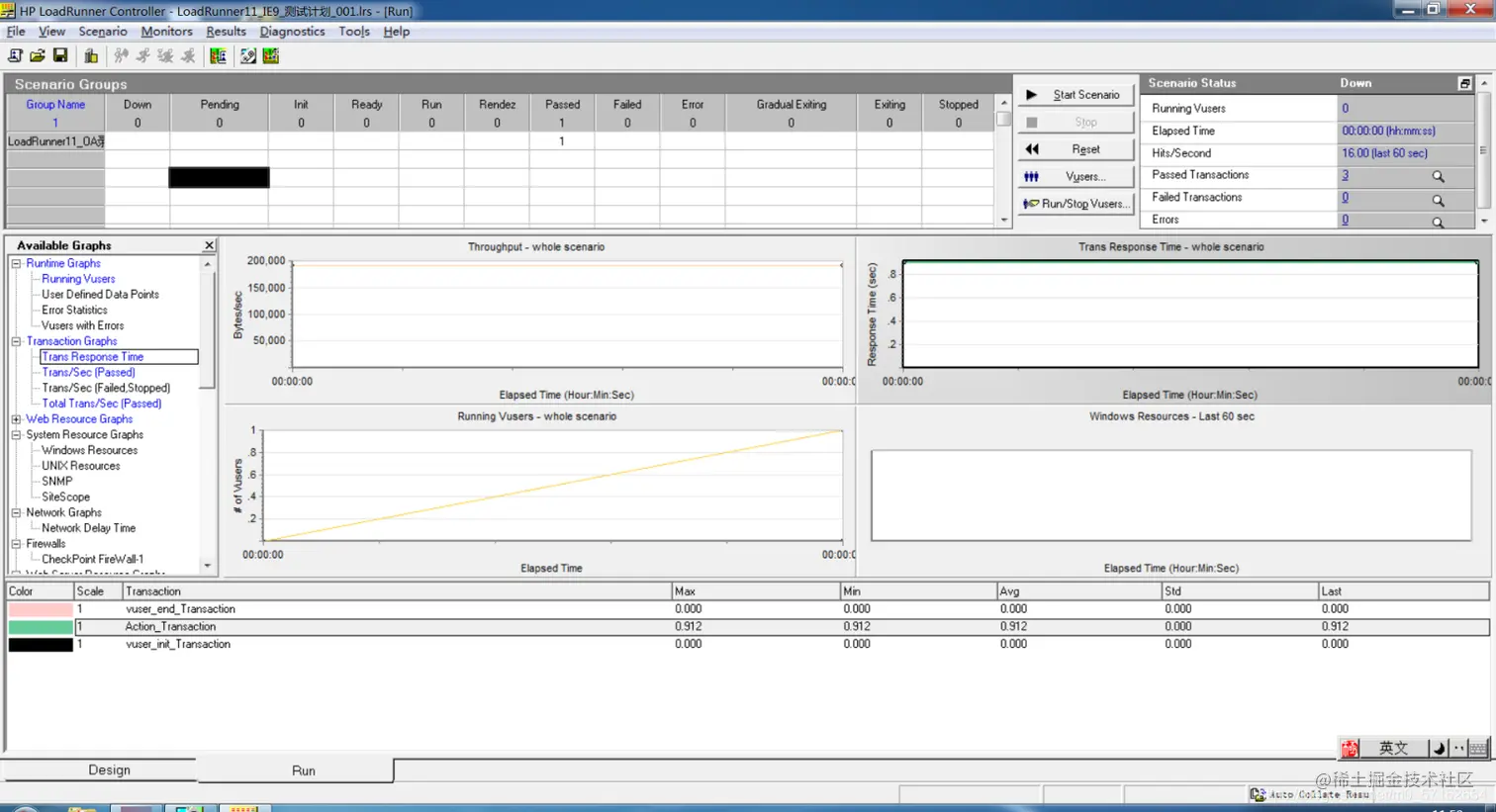Switch to the Design tab

coord(109,770)
